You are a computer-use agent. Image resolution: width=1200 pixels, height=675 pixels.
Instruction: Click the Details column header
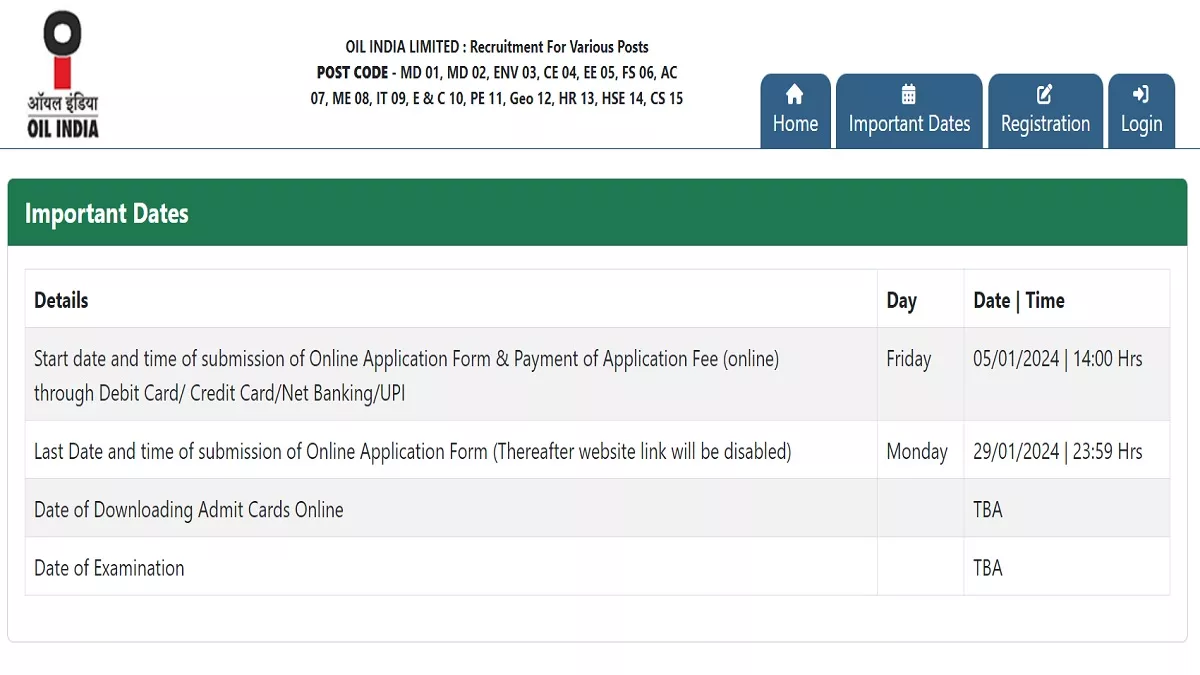(61, 300)
